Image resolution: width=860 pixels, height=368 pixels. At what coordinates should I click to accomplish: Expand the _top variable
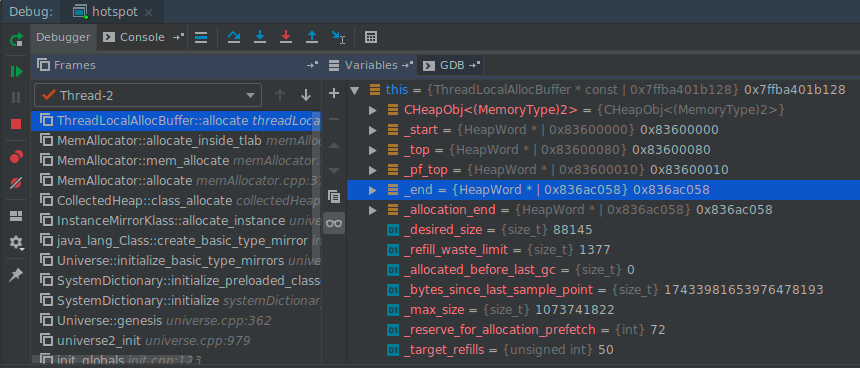click(373, 150)
